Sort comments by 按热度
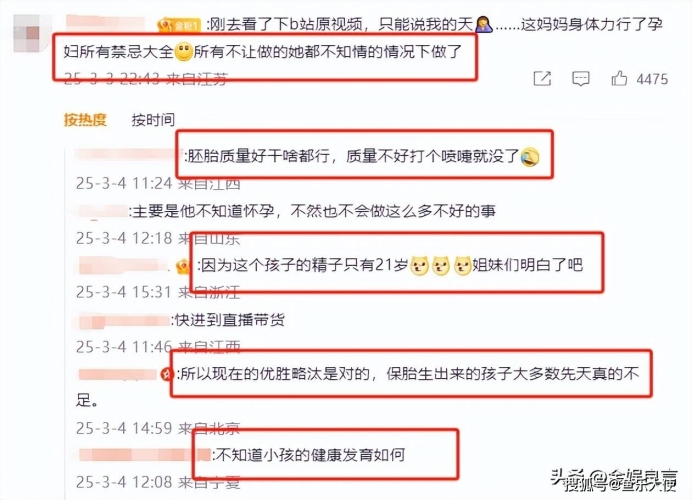The height and width of the screenshot is (500, 692). click(85, 120)
